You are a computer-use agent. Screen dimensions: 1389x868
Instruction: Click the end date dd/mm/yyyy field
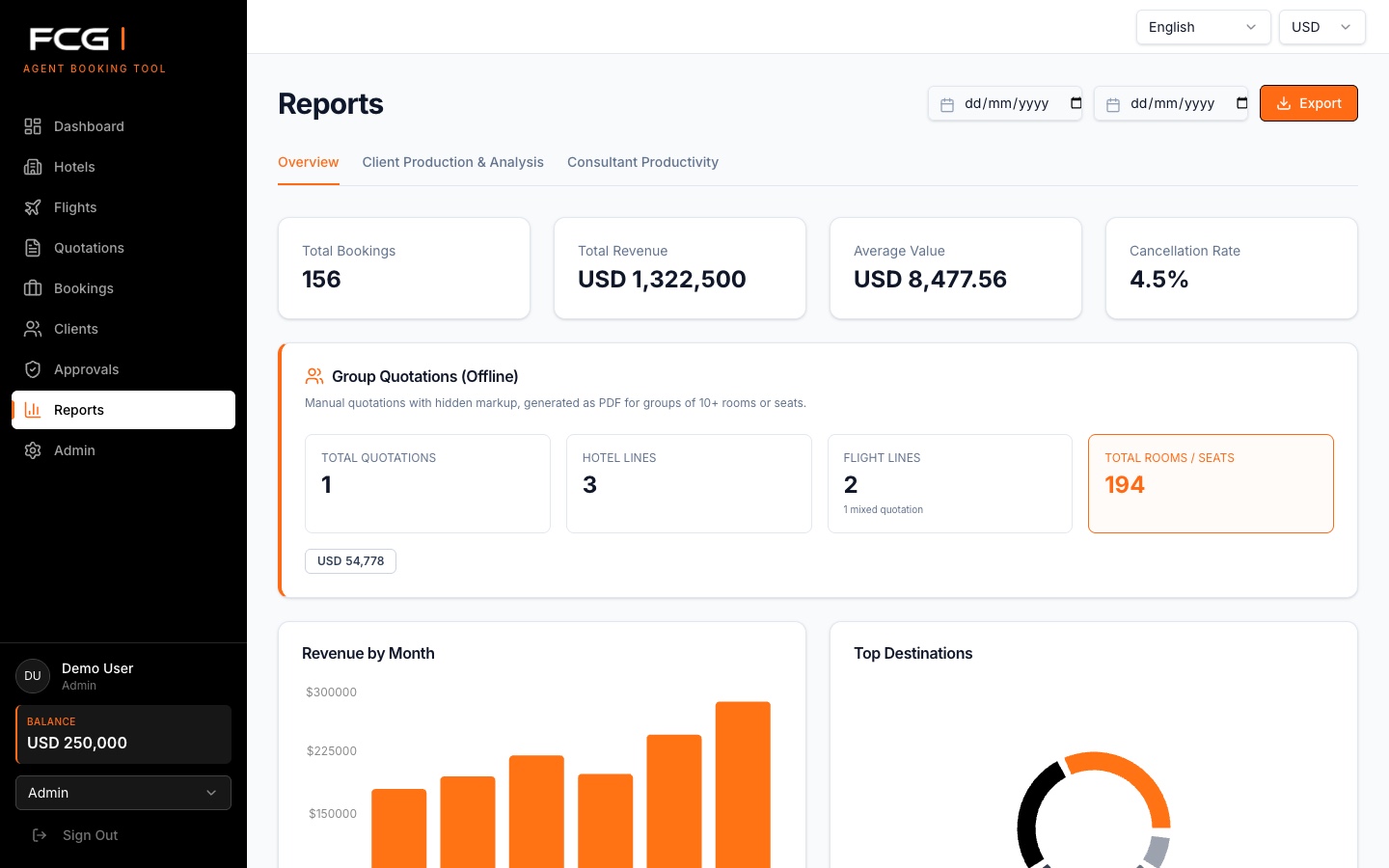coord(1171,103)
